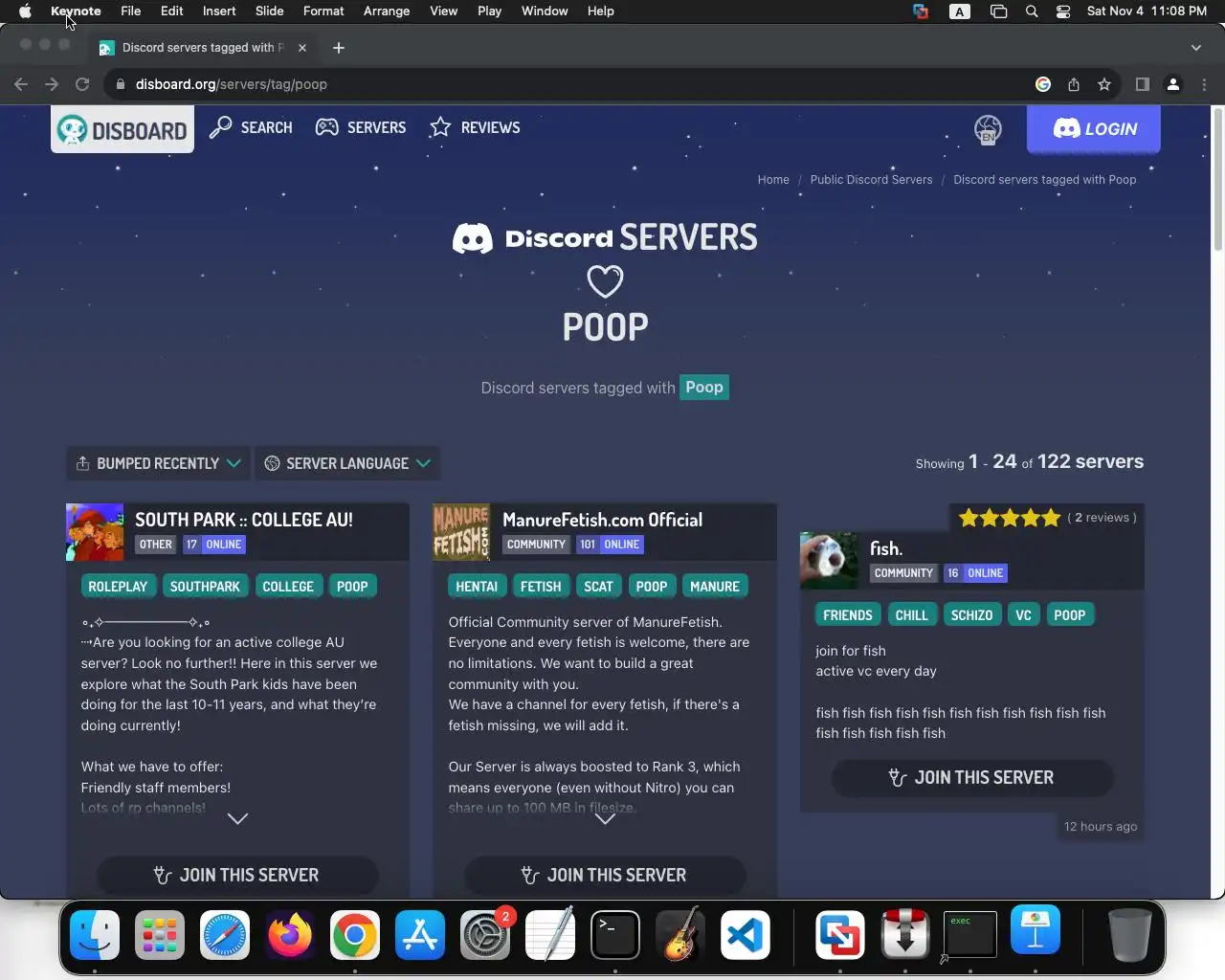Toggle the browser side panel
The image size is (1225, 980).
tap(1142, 84)
